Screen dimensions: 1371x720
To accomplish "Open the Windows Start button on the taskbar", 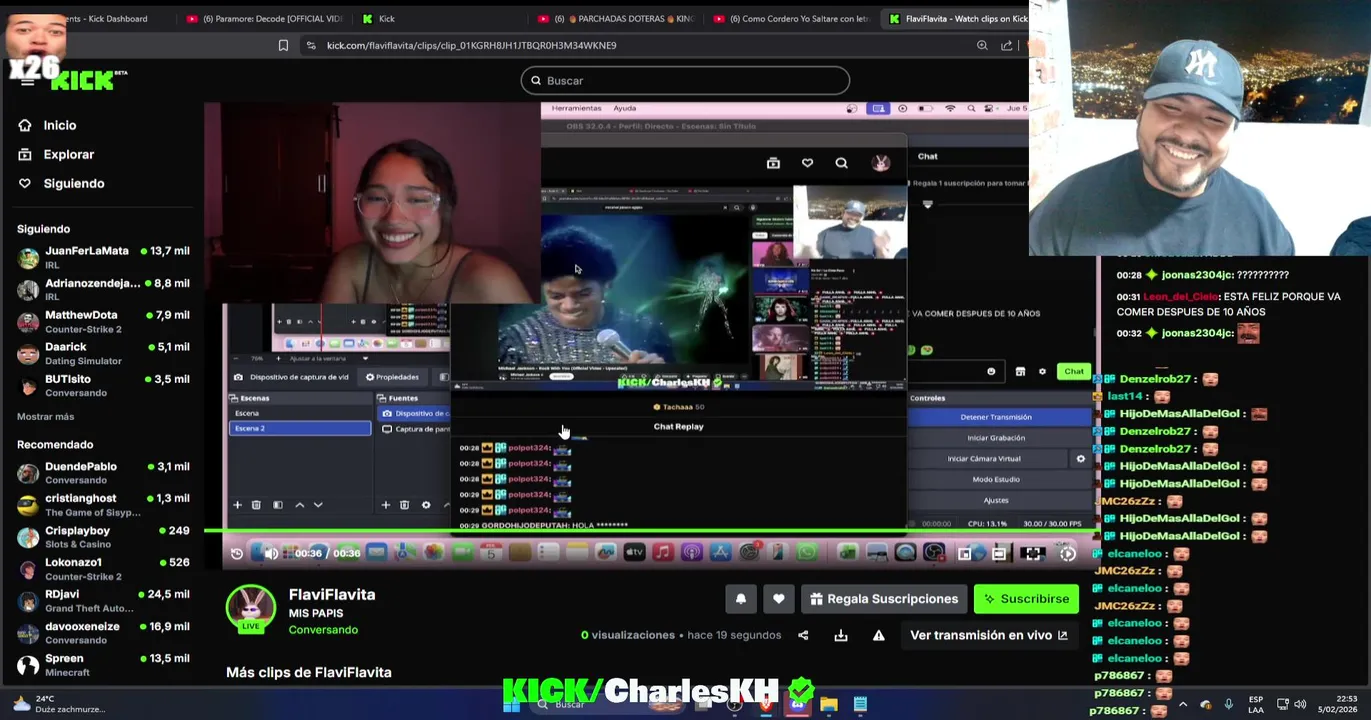I will click(511, 704).
